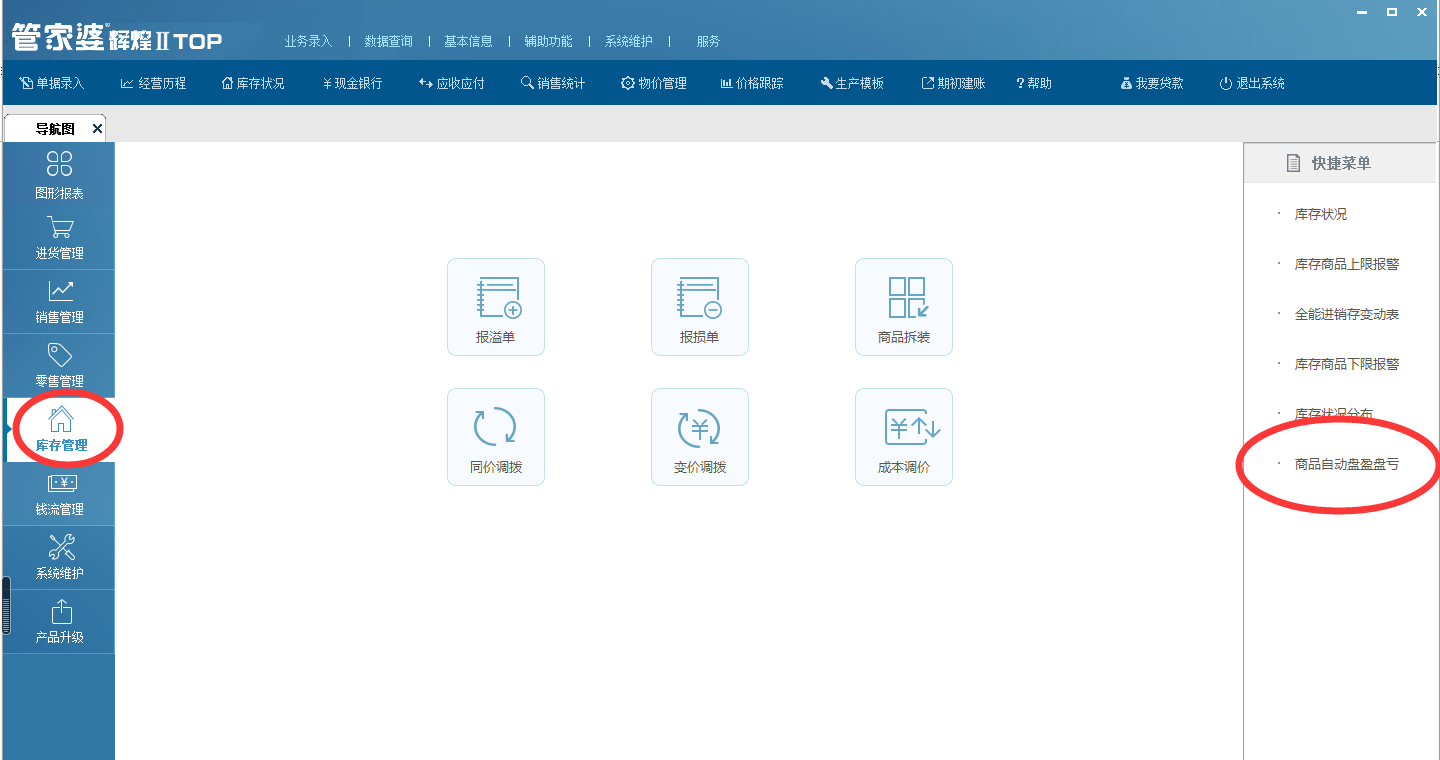Viewport: 1440px width, 760px height.
Task: Open 变价调拨 variable-price transfer icon
Action: tap(700, 436)
